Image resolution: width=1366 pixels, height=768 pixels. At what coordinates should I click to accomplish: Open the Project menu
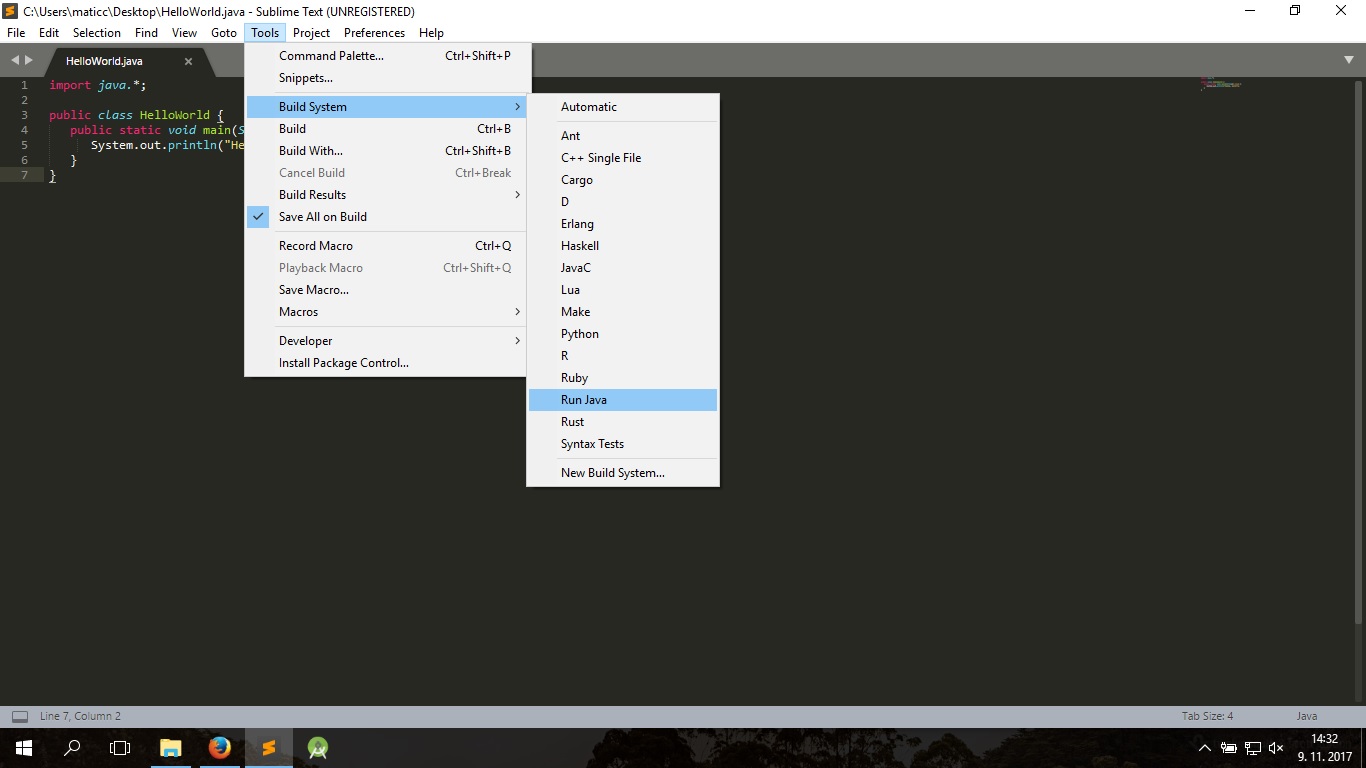pos(312,33)
